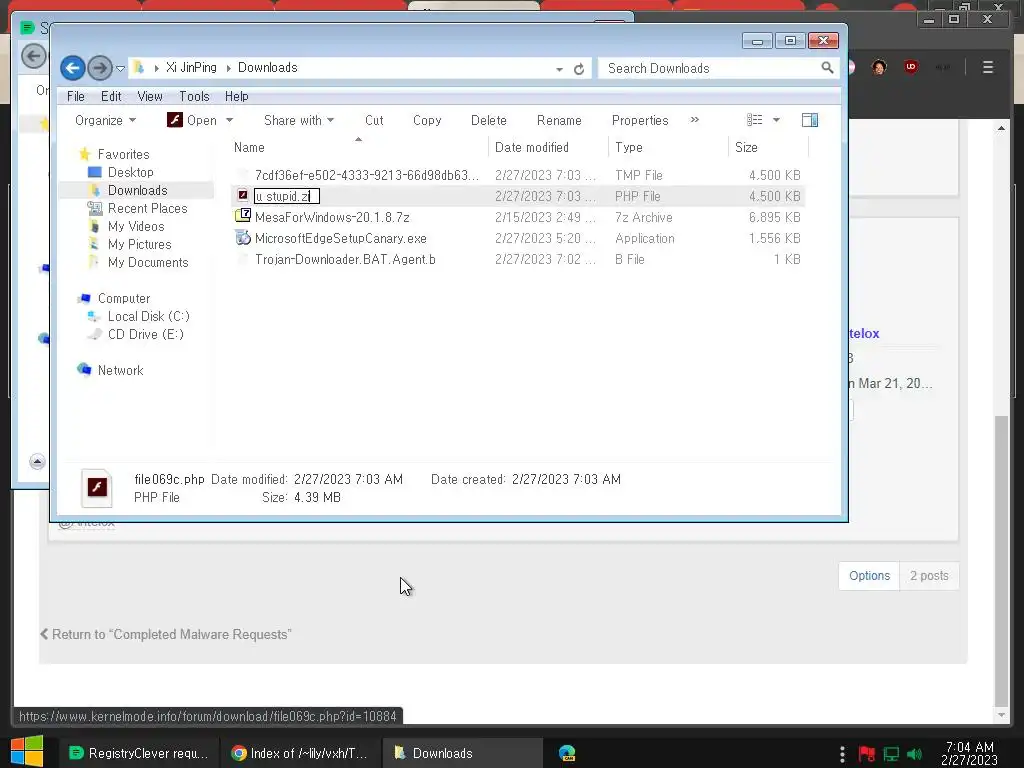The image size is (1024, 768).
Task: Open the View menu
Action: point(150,96)
